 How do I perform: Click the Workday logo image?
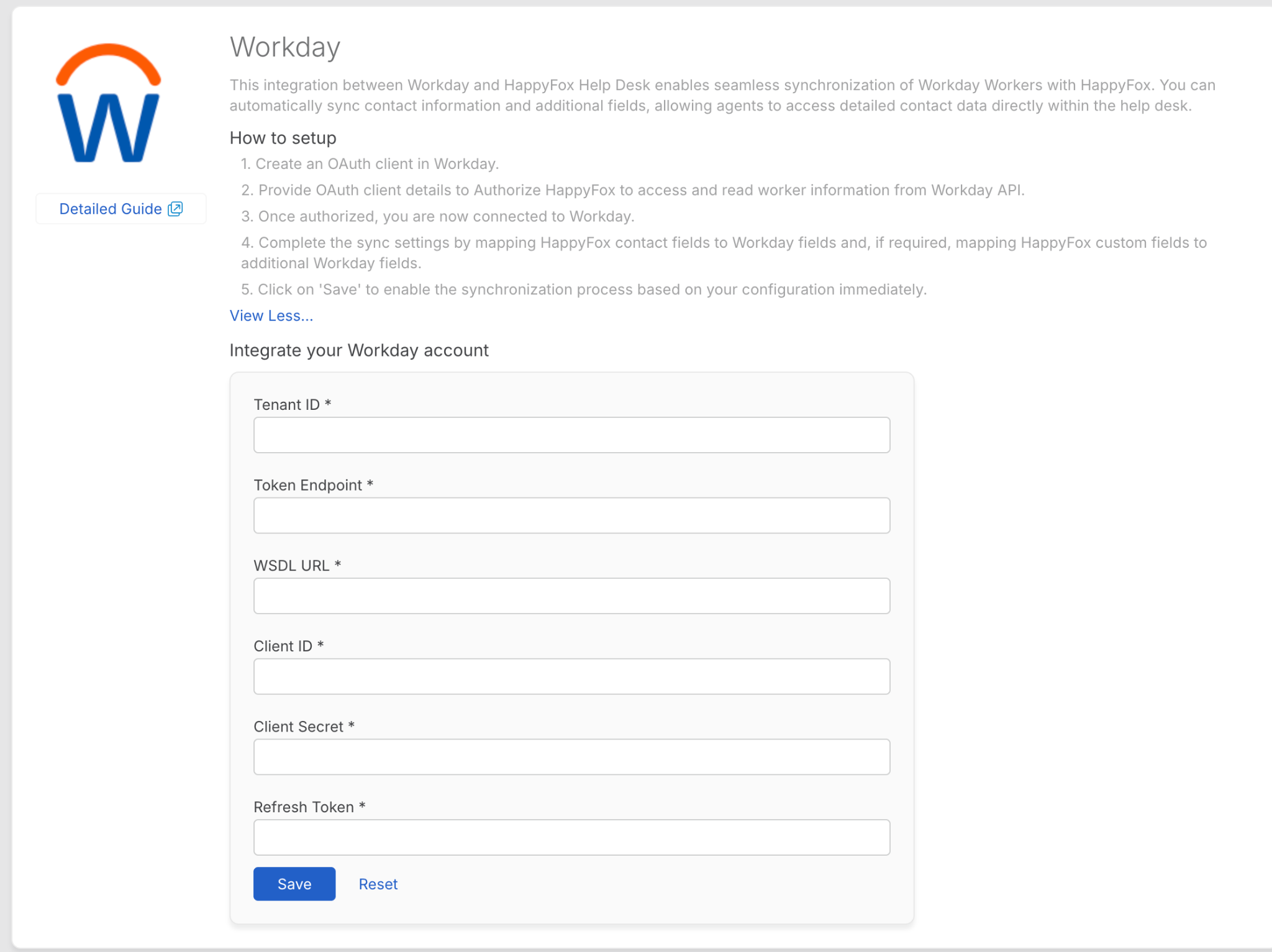click(109, 103)
